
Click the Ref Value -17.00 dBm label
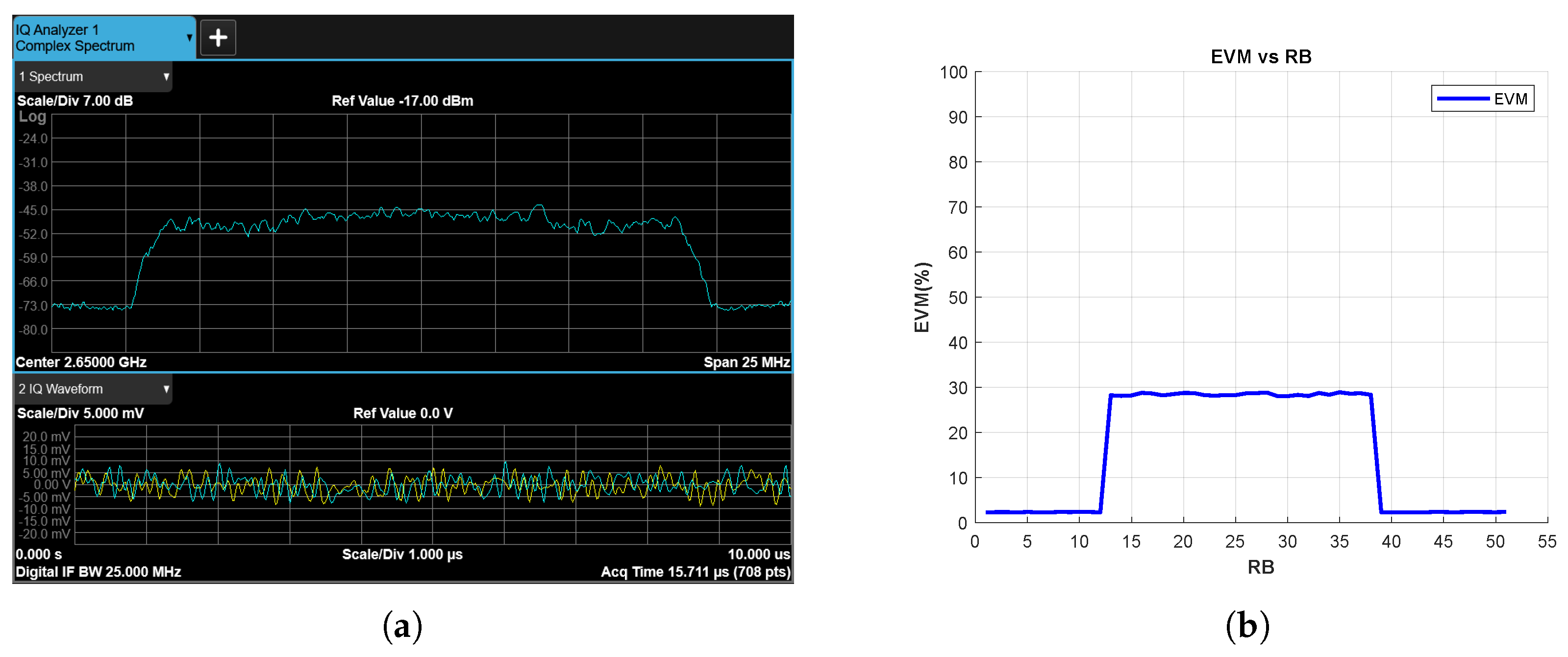(x=402, y=101)
